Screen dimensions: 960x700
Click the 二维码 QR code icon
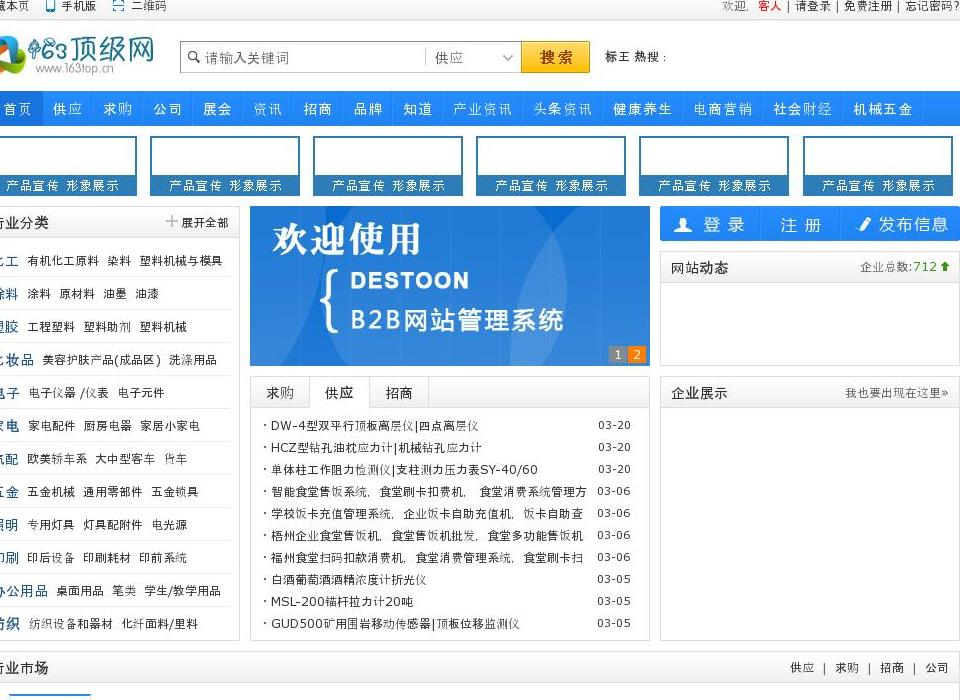(x=119, y=6)
